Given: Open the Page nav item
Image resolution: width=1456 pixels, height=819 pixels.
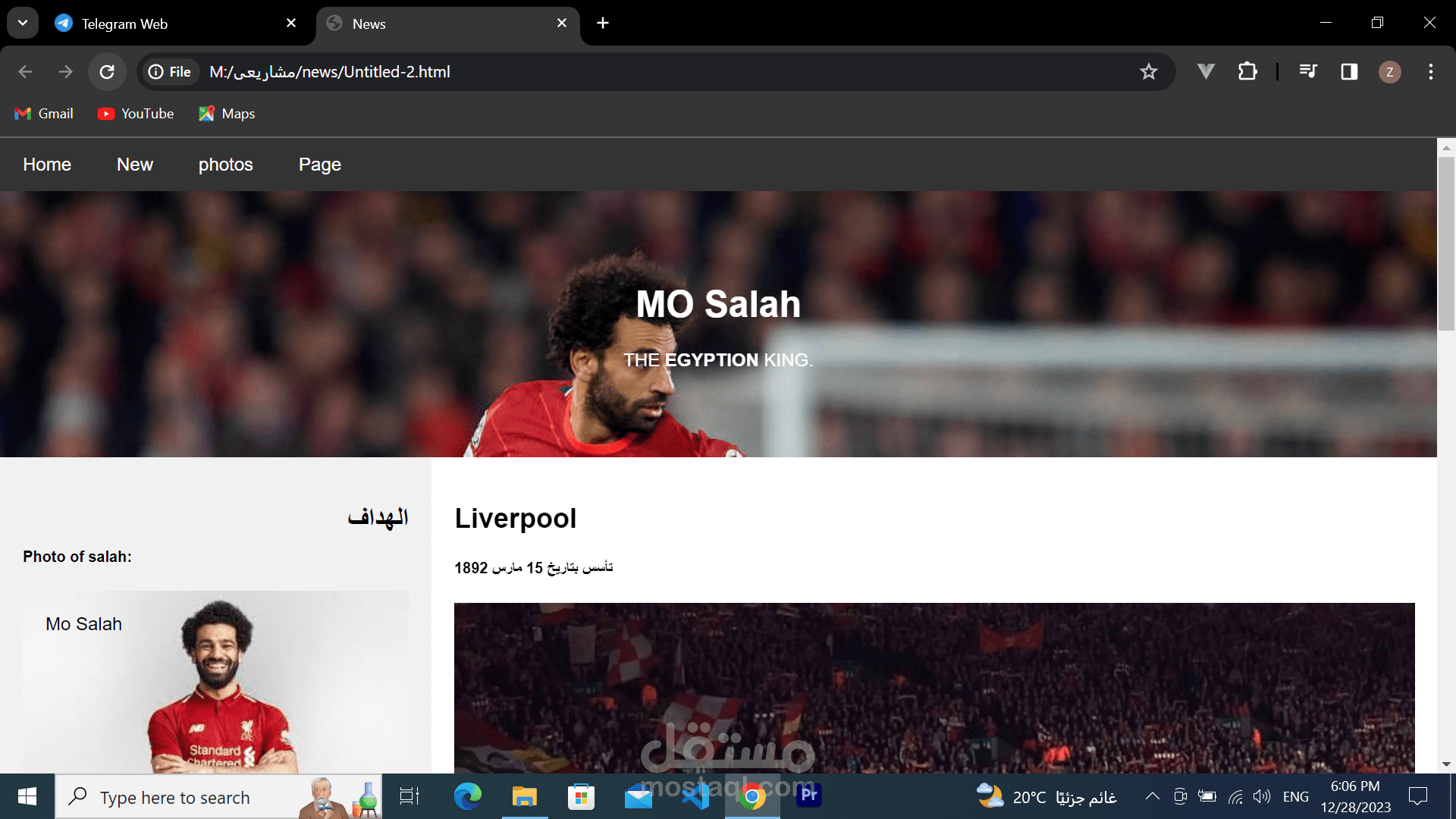Looking at the screenshot, I should 320,165.
